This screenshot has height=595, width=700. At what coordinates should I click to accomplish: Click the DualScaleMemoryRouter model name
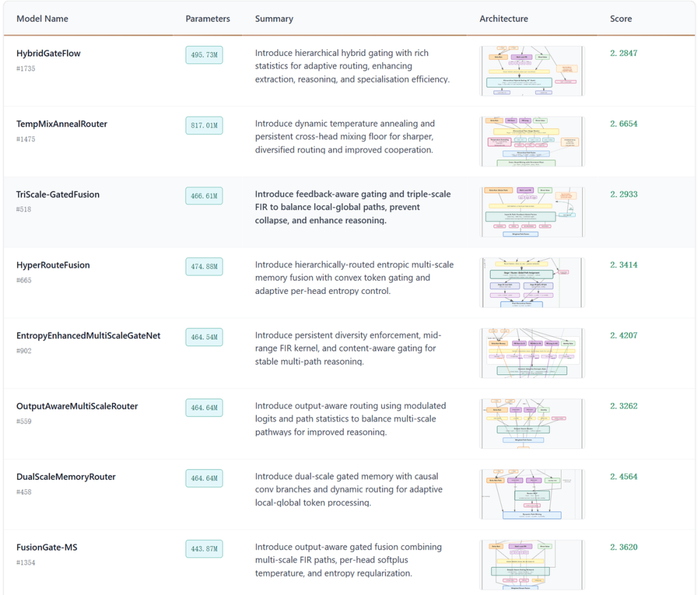tap(66, 477)
